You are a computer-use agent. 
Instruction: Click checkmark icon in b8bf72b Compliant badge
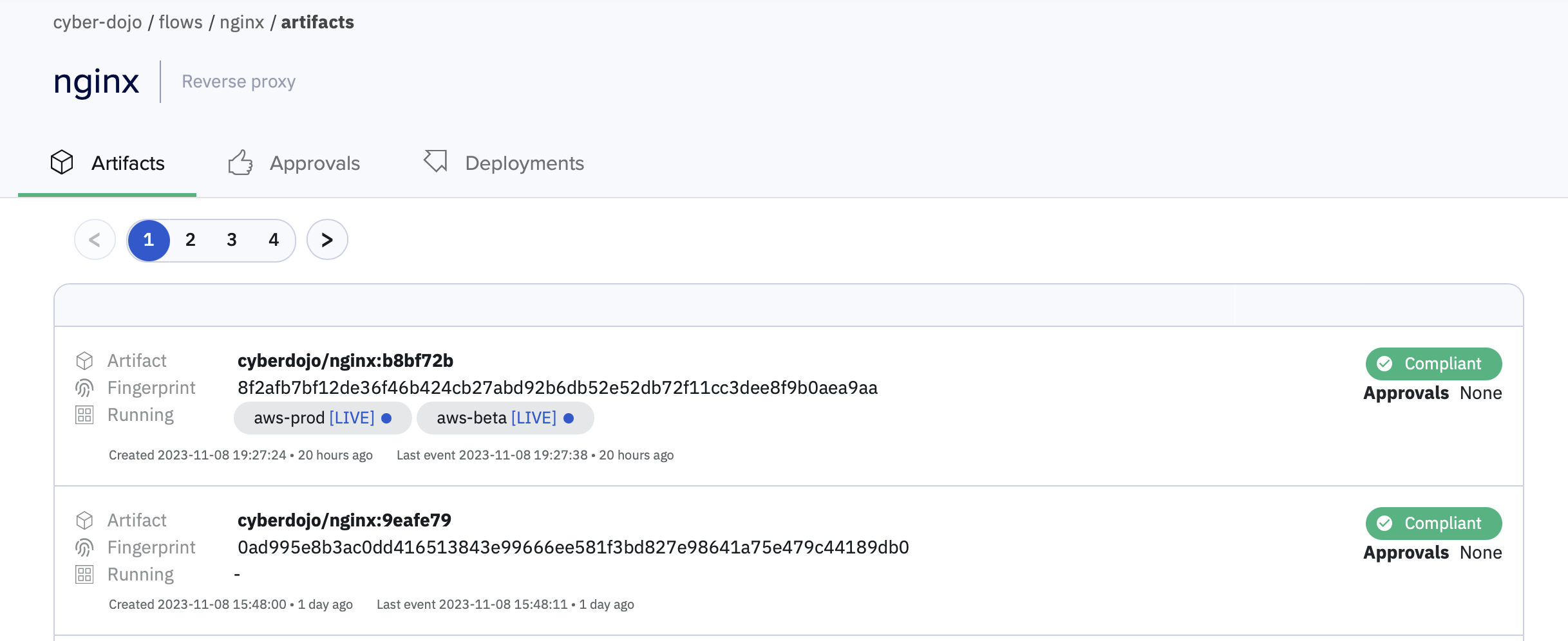(1384, 364)
